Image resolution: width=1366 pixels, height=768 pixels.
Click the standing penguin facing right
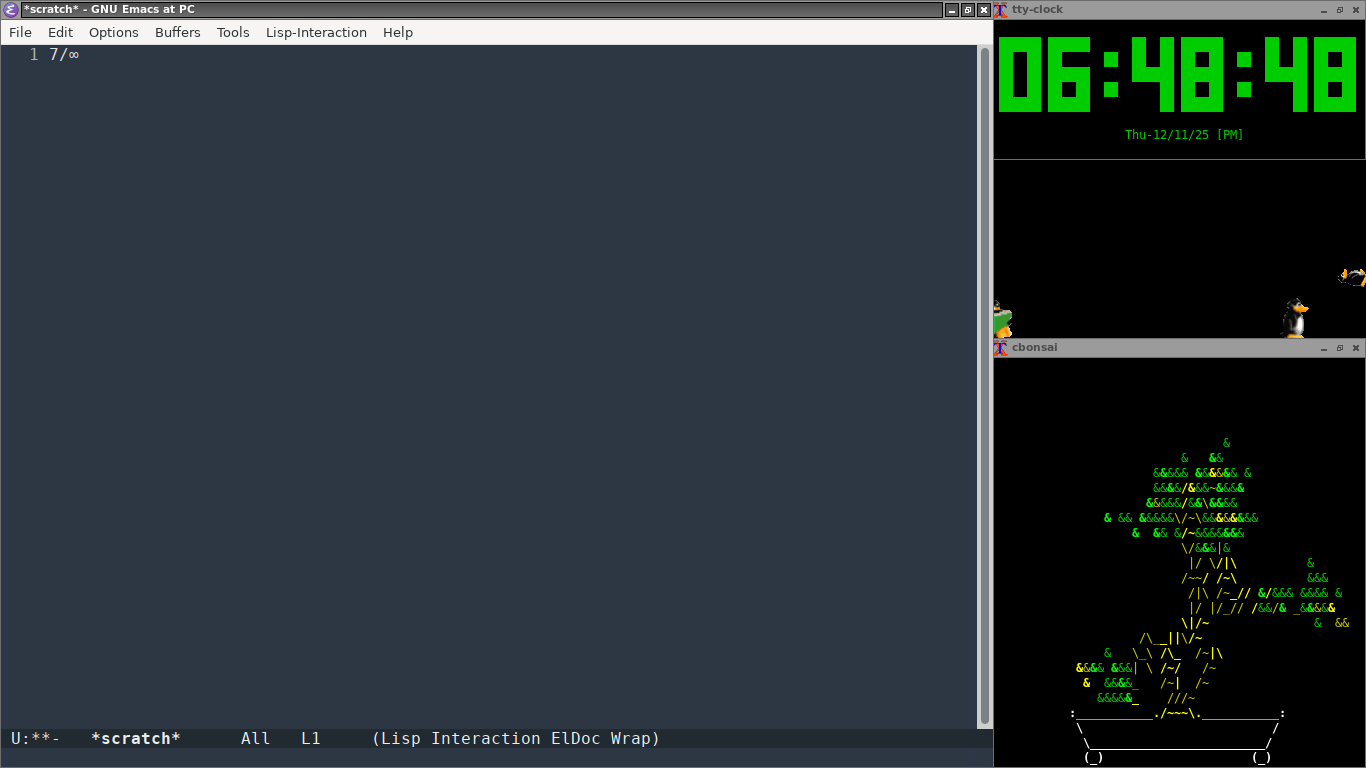pyautogui.click(x=1295, y=318)
